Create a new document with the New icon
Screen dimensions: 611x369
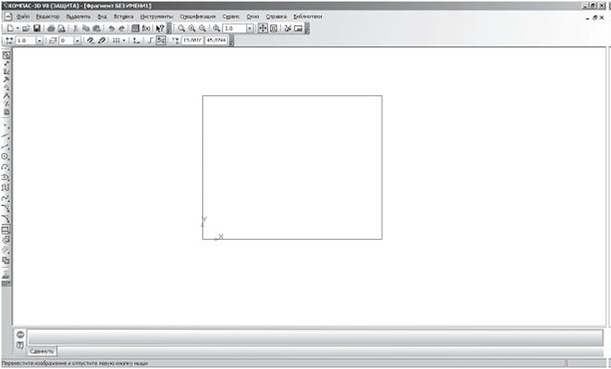10,28
